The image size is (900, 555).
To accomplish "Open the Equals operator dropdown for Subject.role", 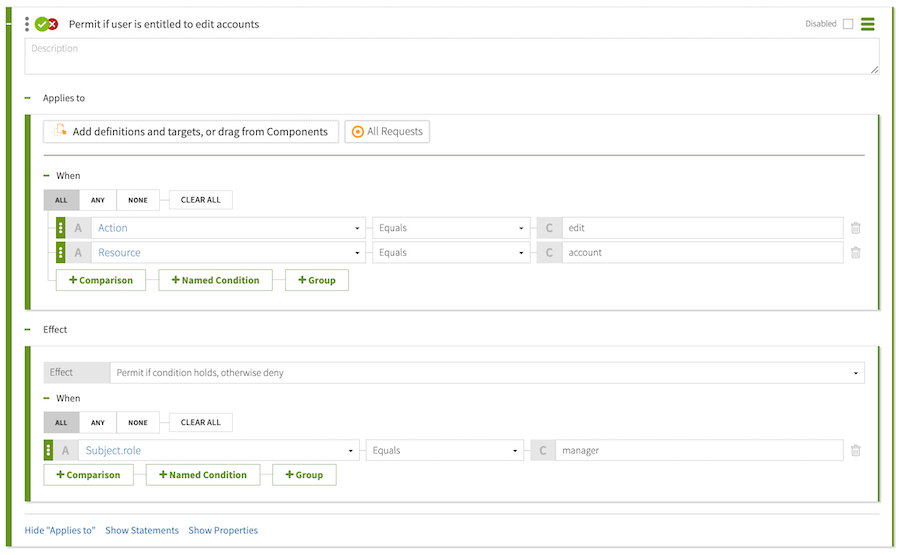I will 445,451.
